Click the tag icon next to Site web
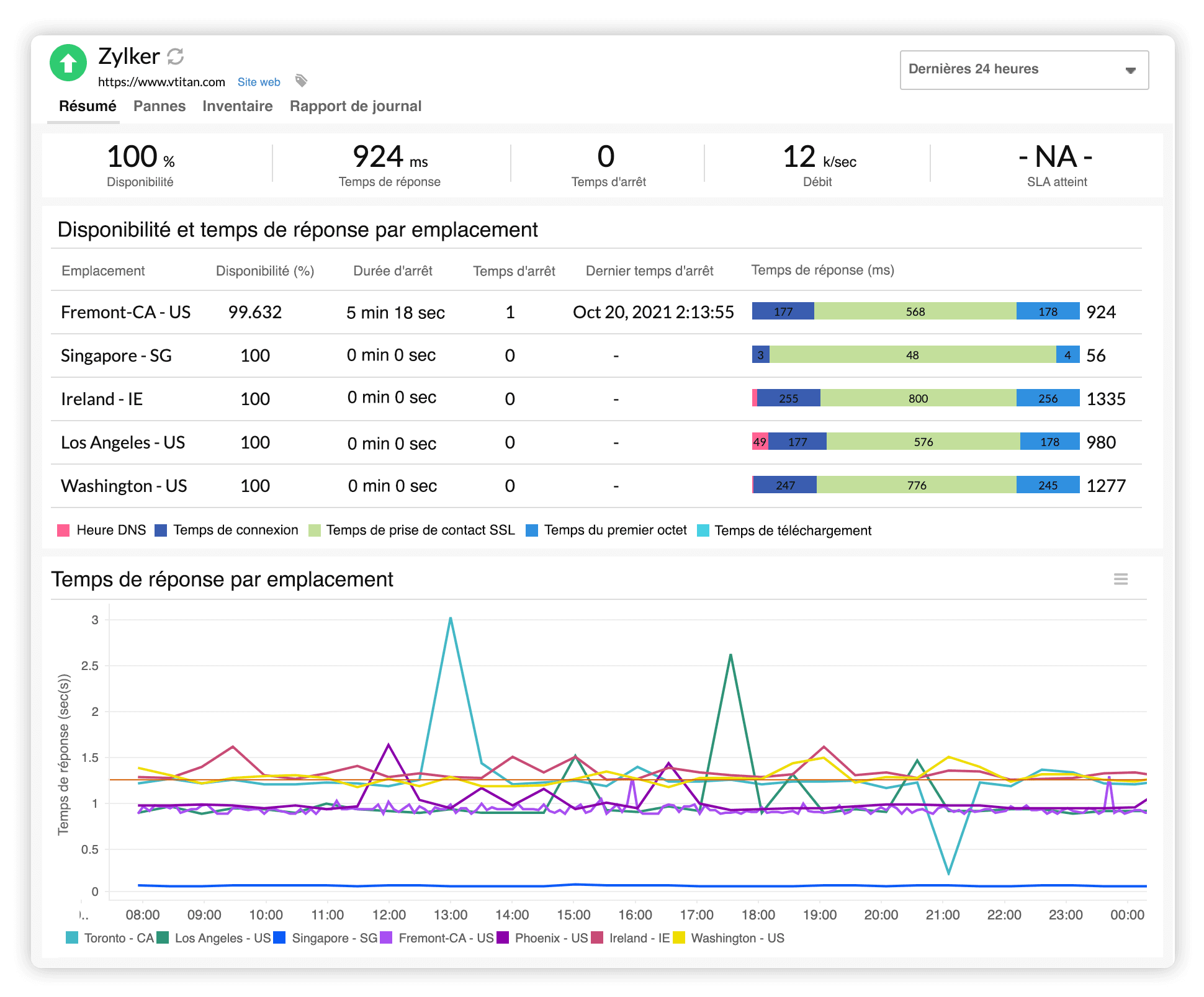Viewport: 1204px width, 997px height. pos(301,81)
